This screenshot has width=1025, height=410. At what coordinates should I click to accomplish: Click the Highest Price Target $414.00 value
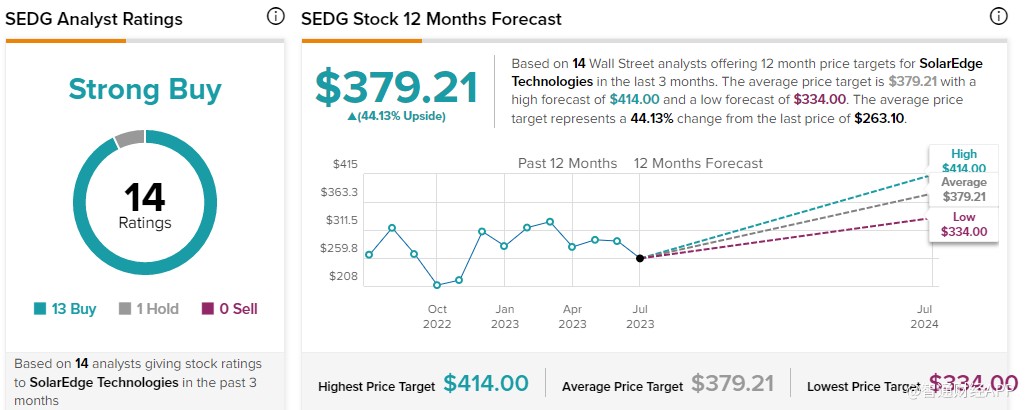pos(486,383)
